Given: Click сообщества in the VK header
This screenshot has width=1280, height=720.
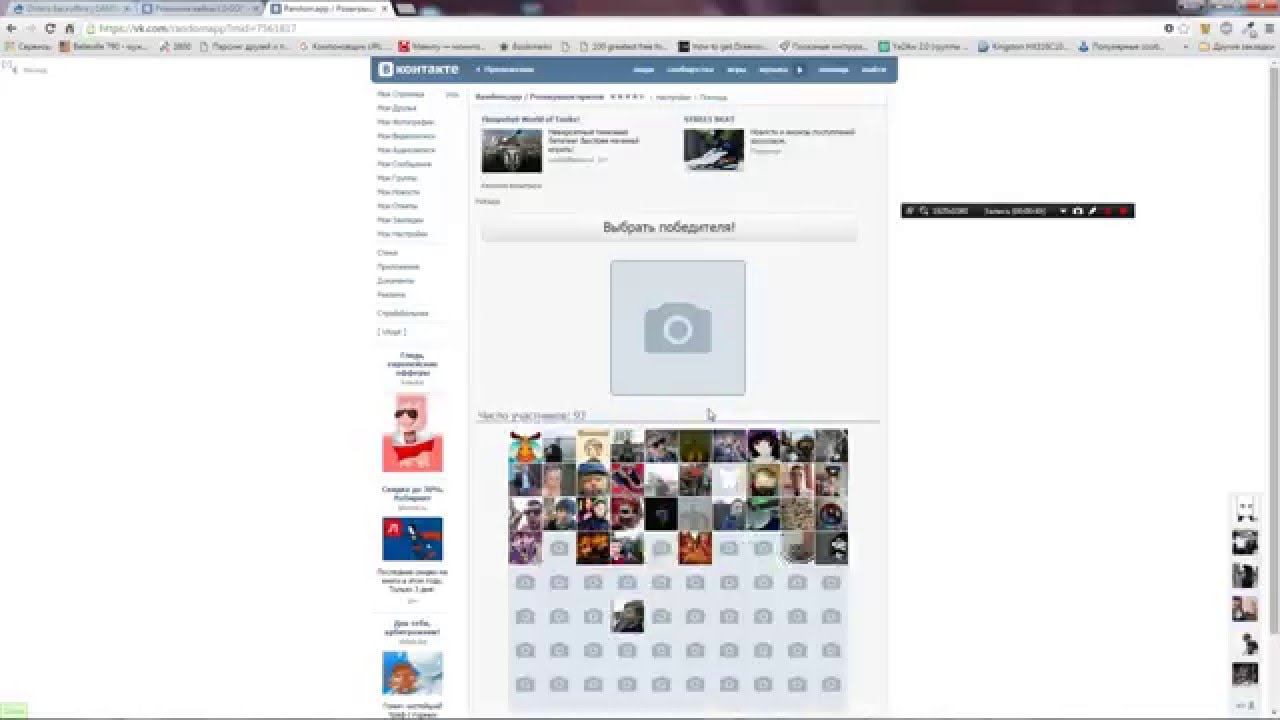Looking at the screenshot, I should tap(690, 70).
